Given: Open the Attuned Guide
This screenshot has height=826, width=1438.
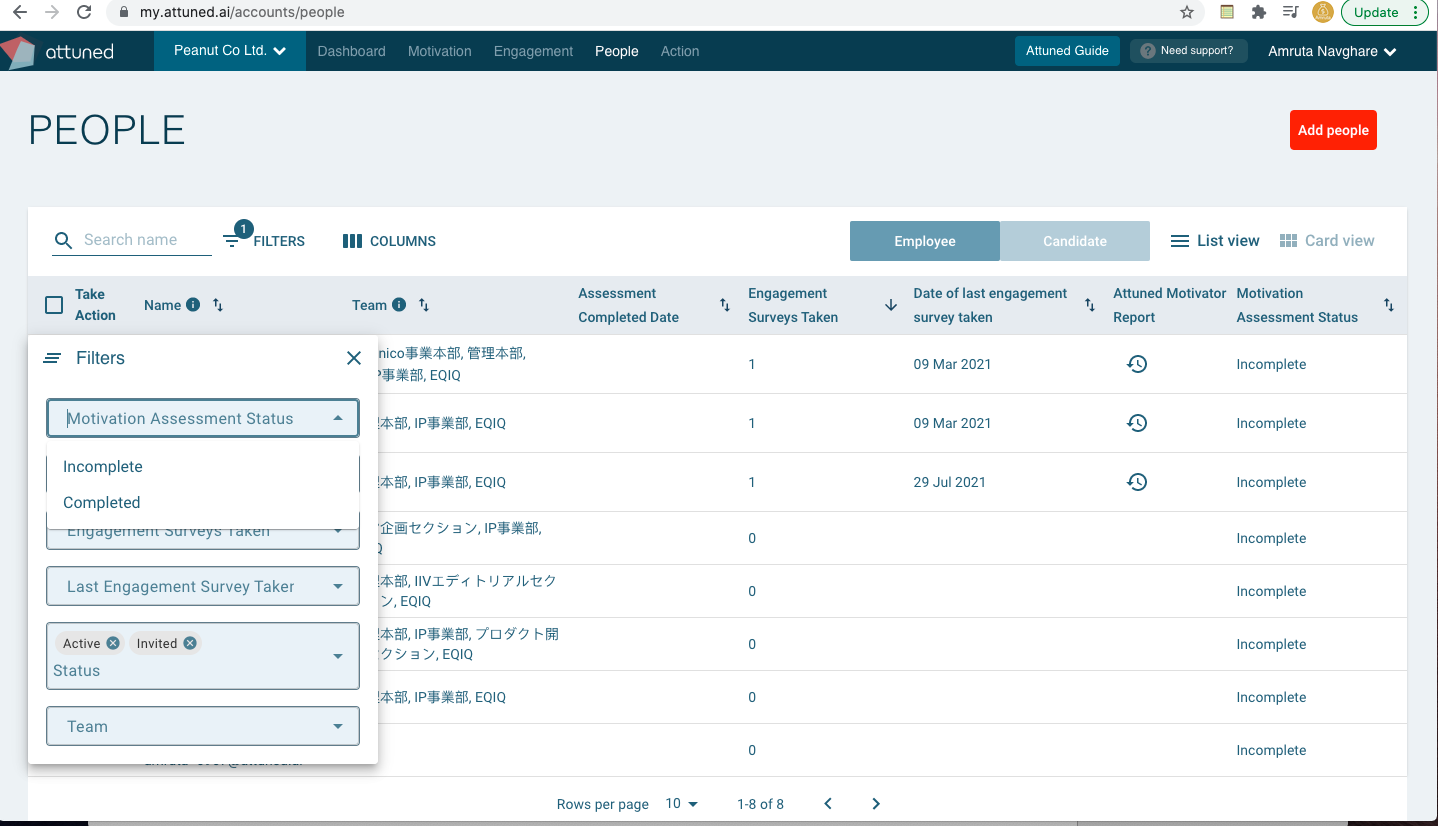Looking at the screenshot, I should tap(1067, 50).
